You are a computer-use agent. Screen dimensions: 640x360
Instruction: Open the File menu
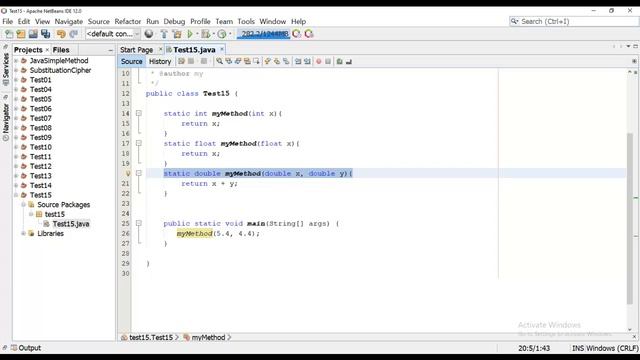[x=7, y=21]
